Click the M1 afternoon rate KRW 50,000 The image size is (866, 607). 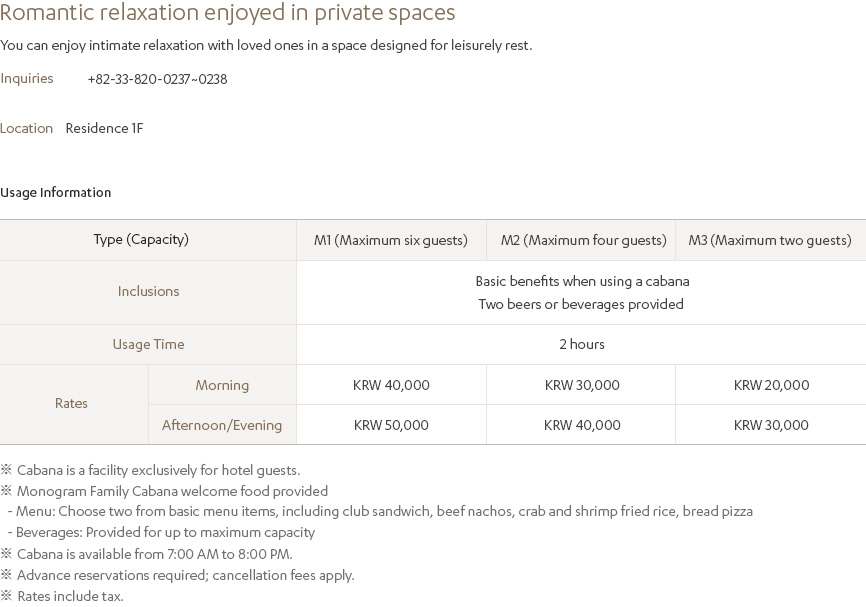pos(391,425)
